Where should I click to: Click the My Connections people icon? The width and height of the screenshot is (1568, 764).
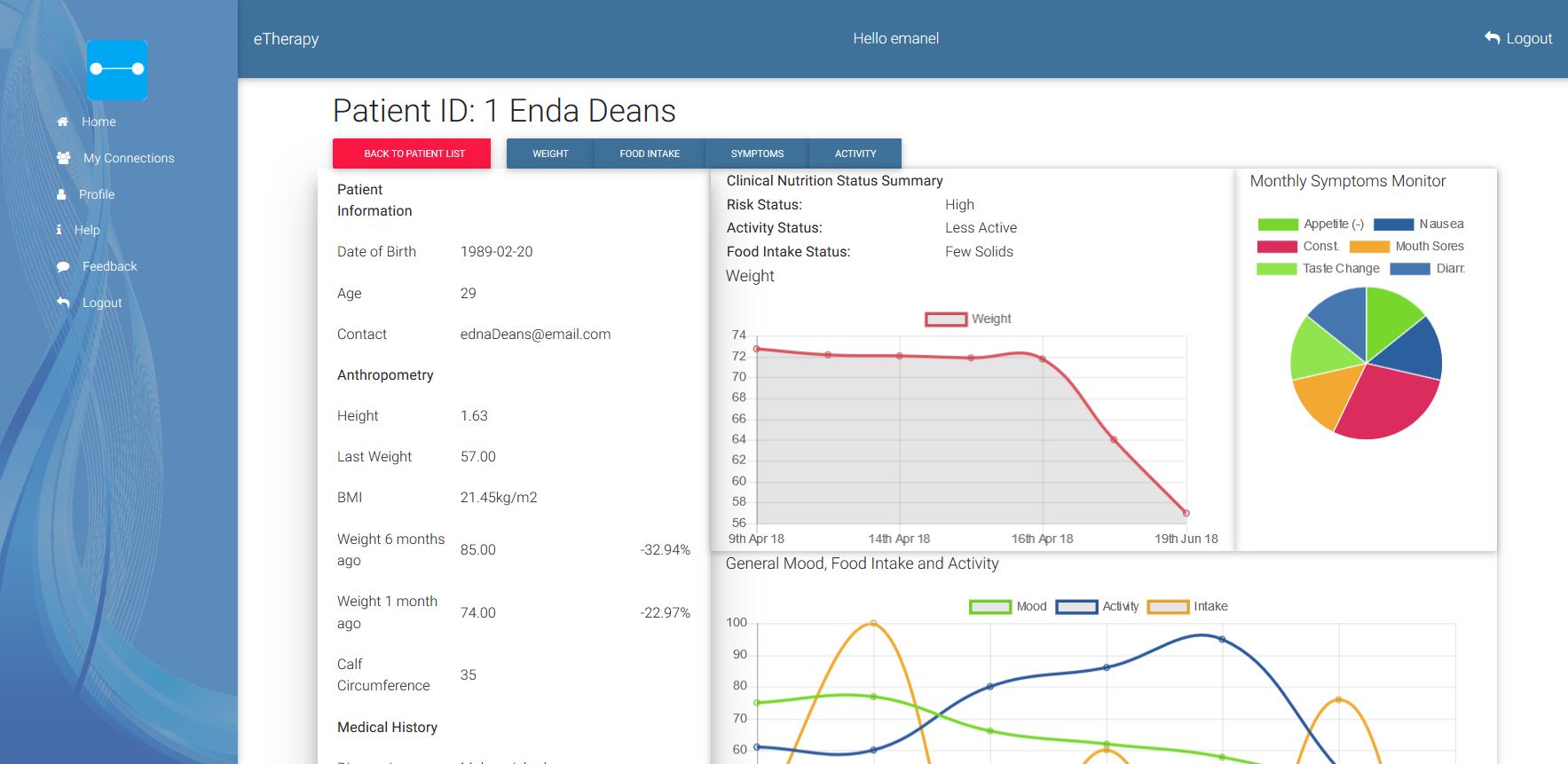(x=63, y=158)
